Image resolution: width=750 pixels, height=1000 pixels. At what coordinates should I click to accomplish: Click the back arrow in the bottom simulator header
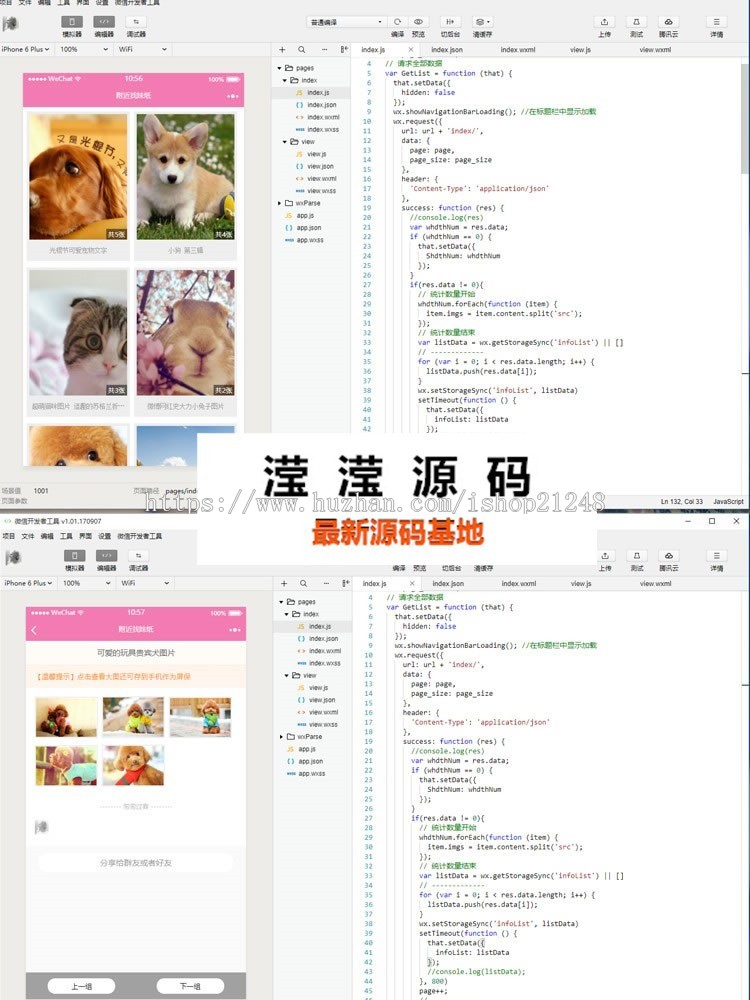tap(34, 630)
